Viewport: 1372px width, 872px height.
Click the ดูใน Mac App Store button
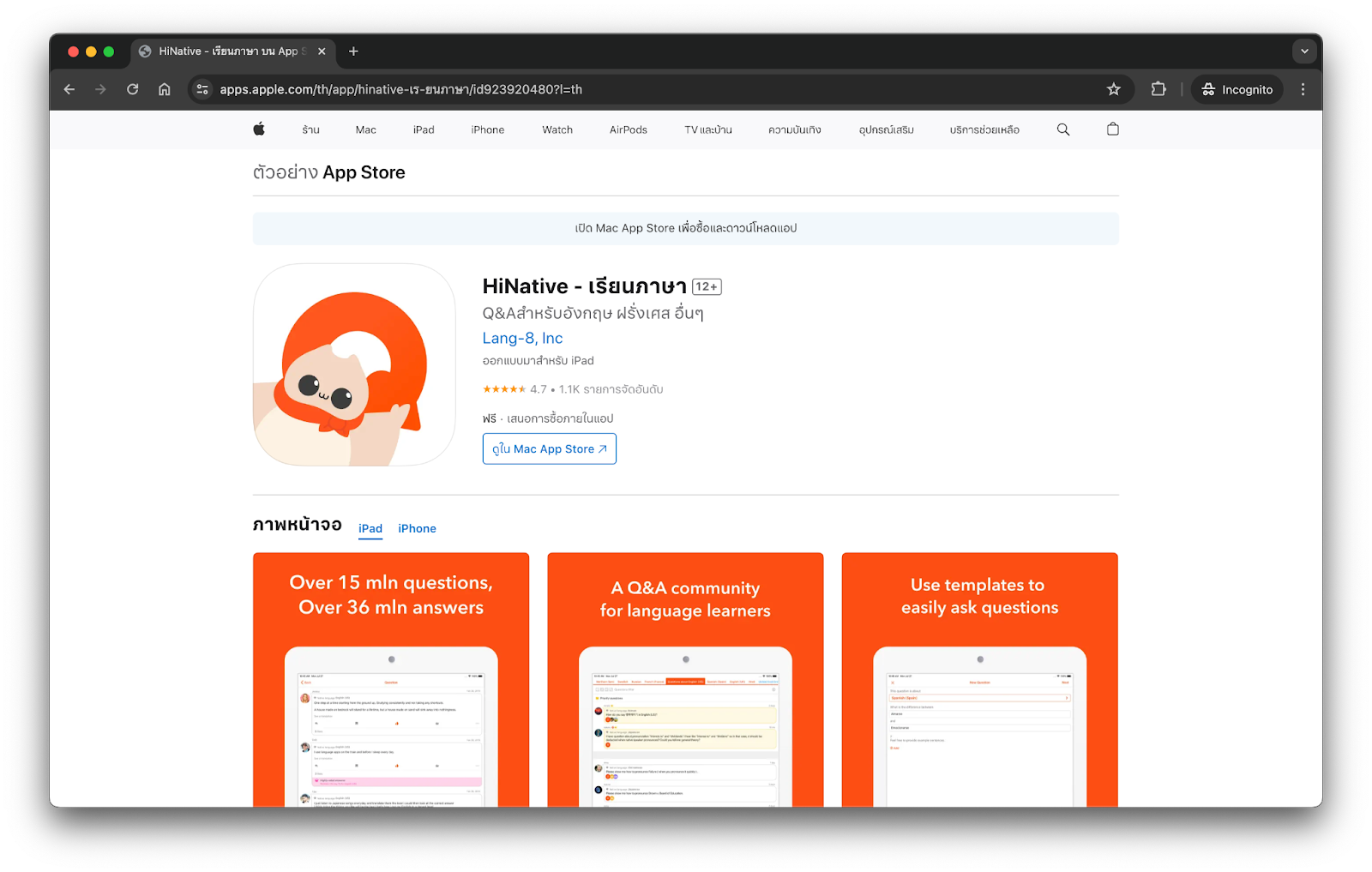[x=550, y=448]
